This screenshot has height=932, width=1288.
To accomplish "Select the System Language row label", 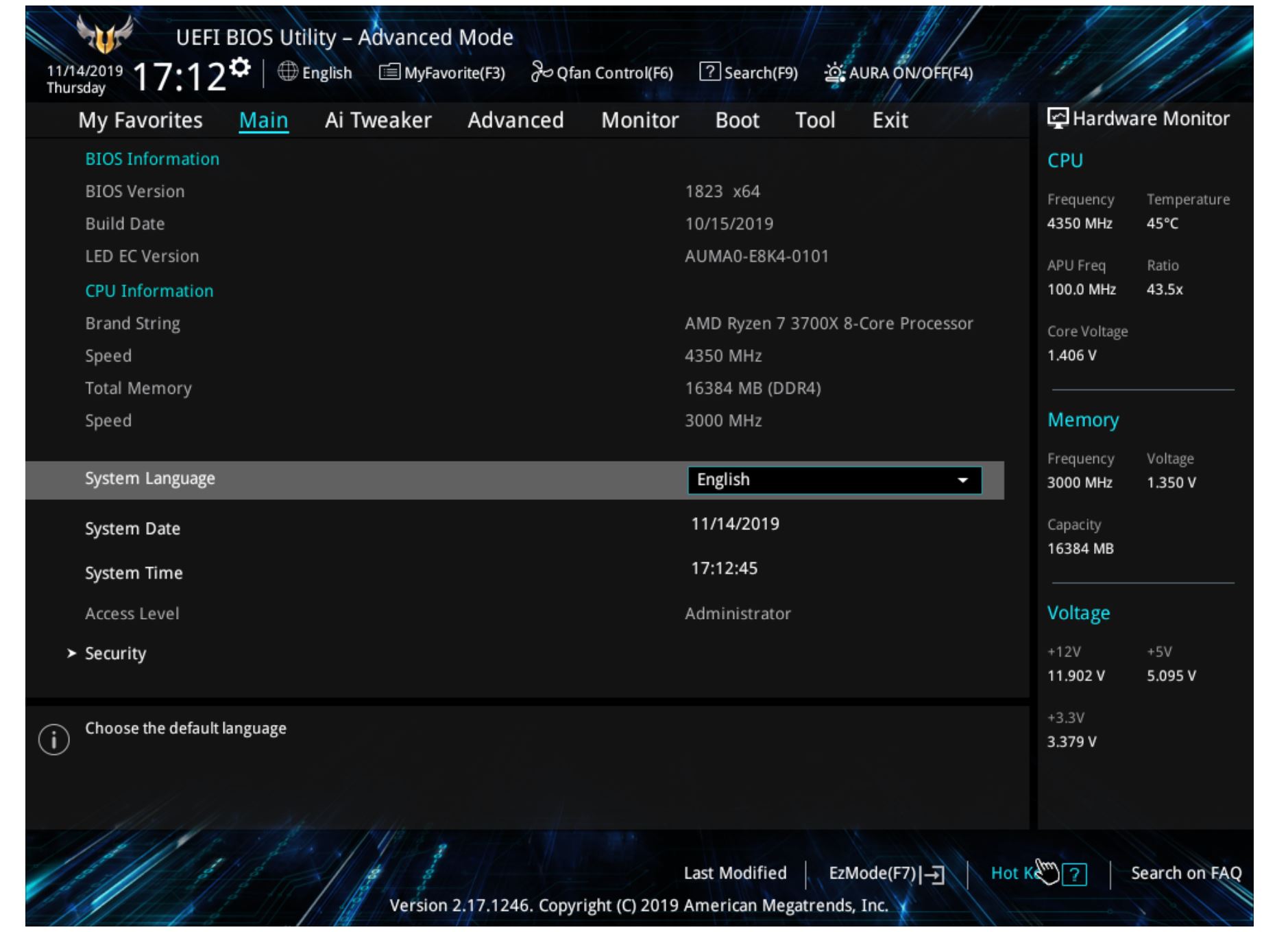I will [149, 479].
